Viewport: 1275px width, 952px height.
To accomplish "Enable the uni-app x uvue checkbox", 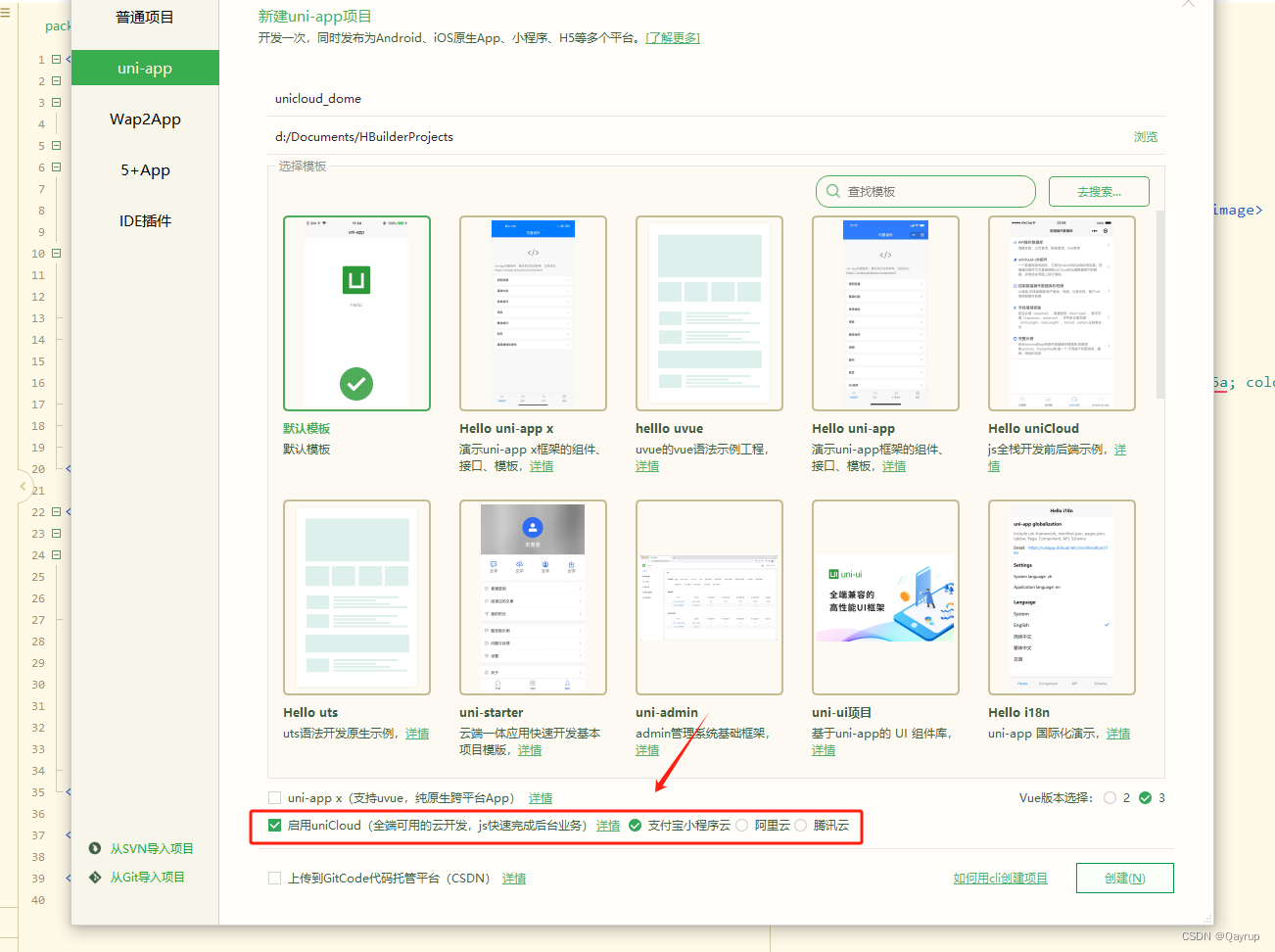I will pos(275,798).
